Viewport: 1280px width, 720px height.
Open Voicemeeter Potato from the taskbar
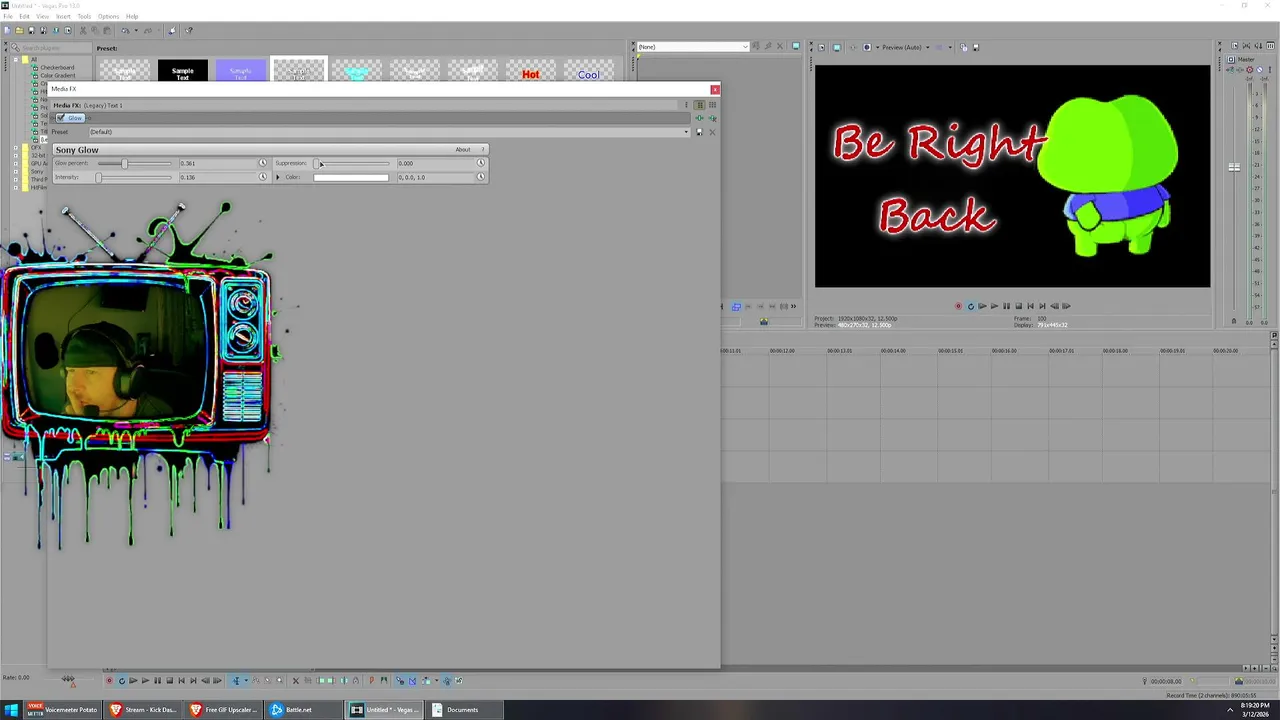coord(62,710)
